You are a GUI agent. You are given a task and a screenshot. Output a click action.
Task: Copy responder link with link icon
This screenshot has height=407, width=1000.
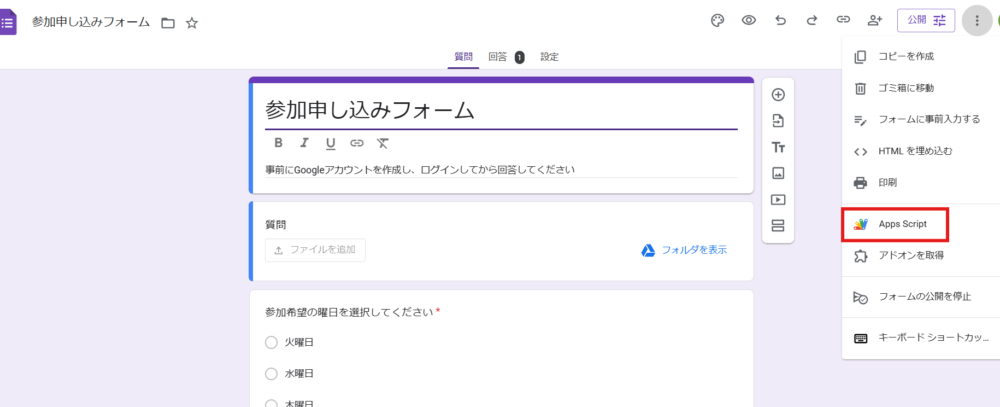tap(843, 20)
